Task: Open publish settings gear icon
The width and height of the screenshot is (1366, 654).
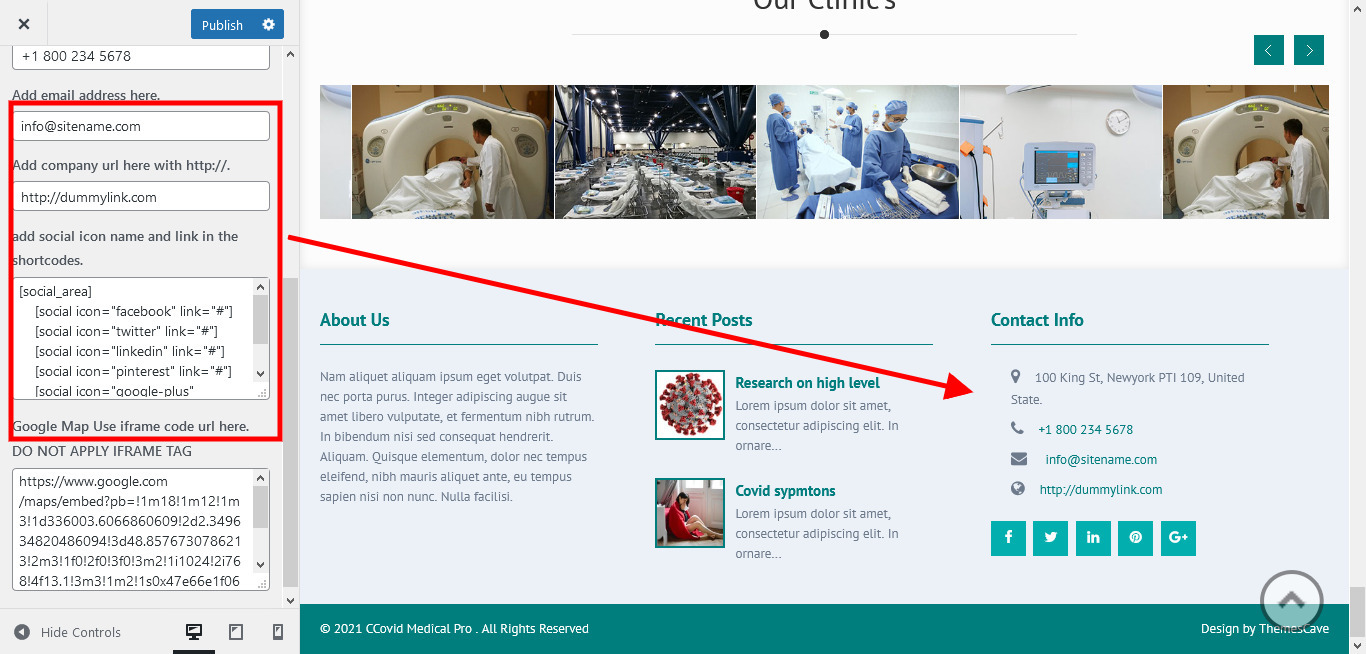Action: tap(268, 25)
